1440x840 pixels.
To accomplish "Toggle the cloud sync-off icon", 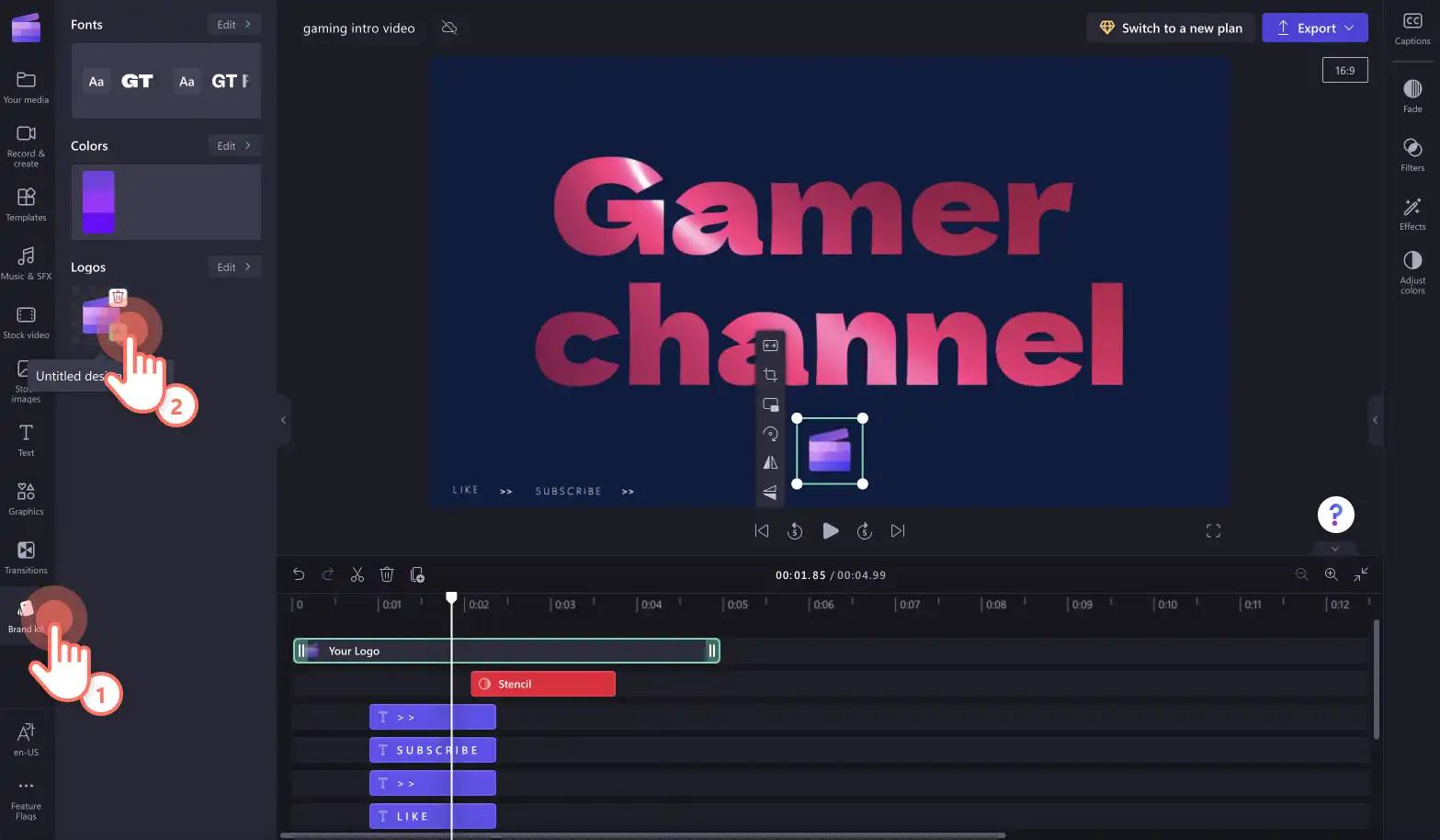I will click(x=449, y=28).
